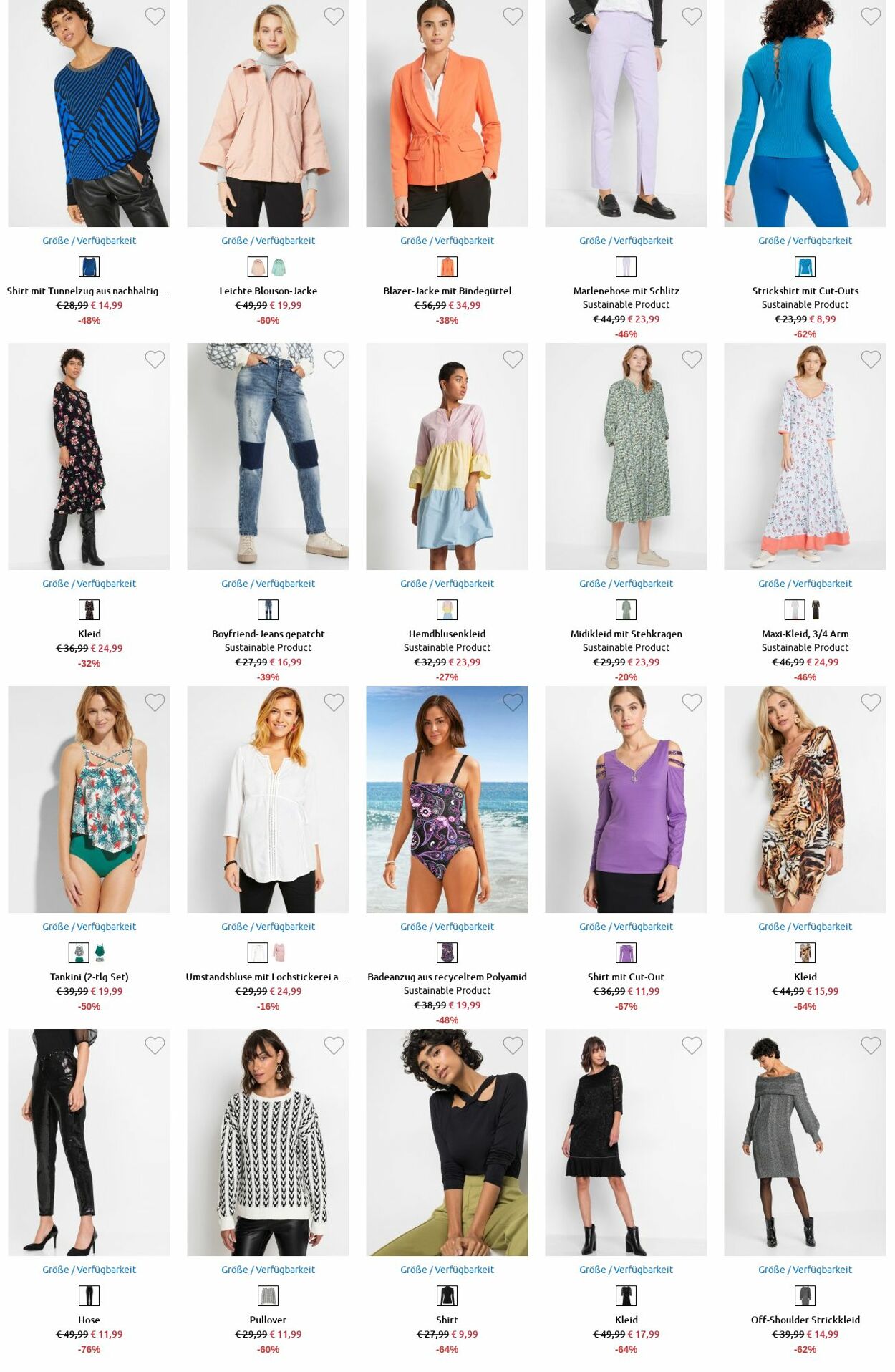The image size is (895, 1372).
Task: Click heart icon on Pullover product
Action: coord(334,1045)
